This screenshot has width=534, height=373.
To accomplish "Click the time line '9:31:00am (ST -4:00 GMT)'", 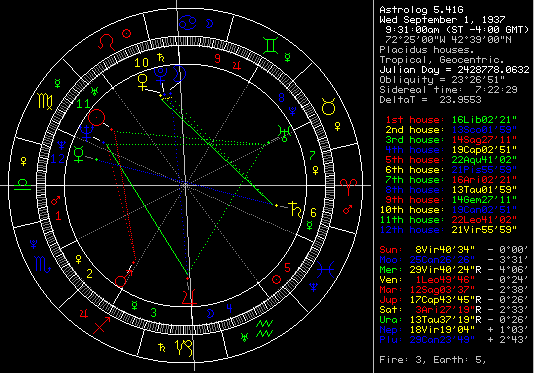I will pyautogui.click(x=457, y=30).
